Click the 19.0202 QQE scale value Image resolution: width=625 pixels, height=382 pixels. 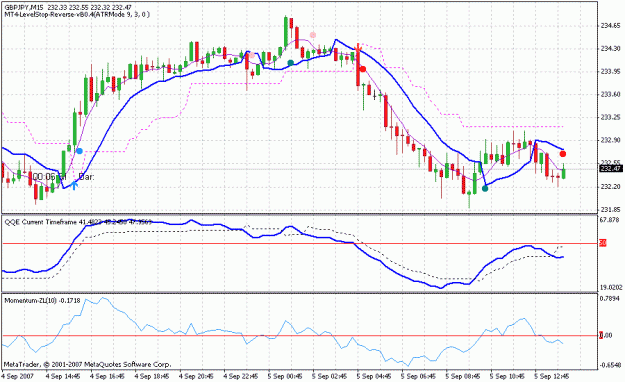(611, 287)
